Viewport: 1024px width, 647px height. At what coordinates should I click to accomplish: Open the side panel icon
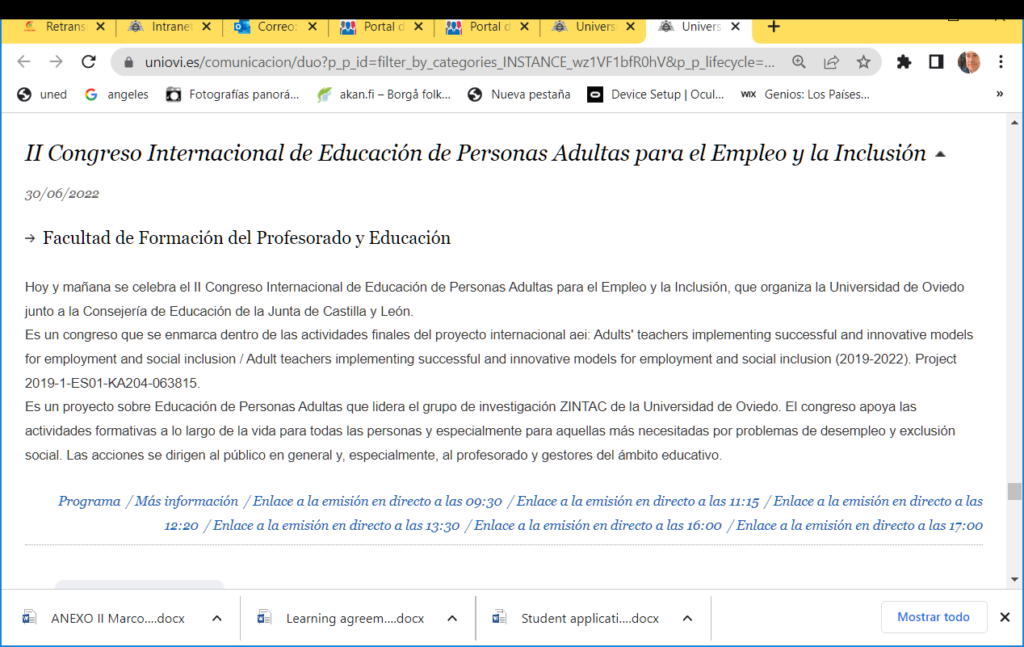pos(936,62)
